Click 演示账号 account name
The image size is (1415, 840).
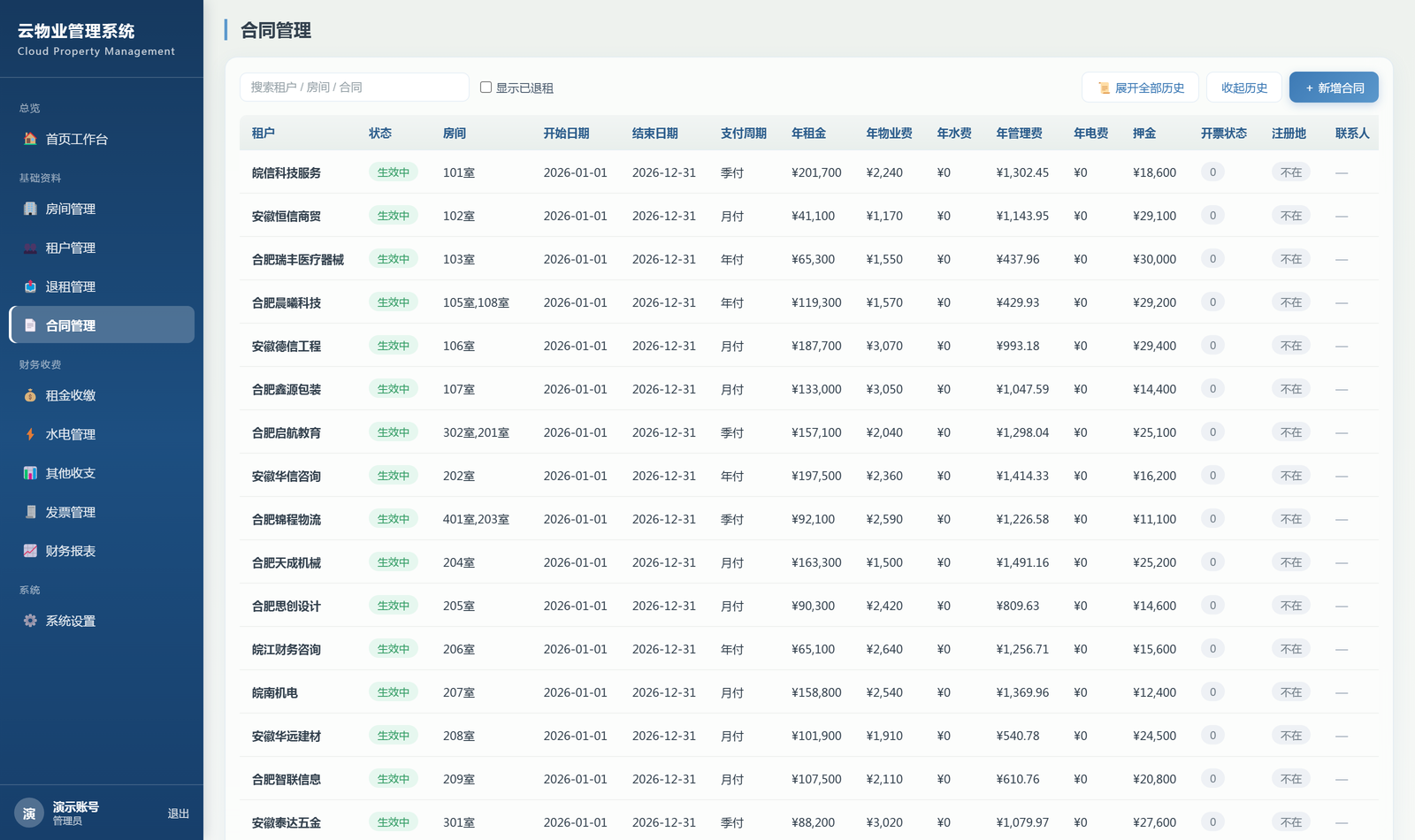tap(76, 806)
